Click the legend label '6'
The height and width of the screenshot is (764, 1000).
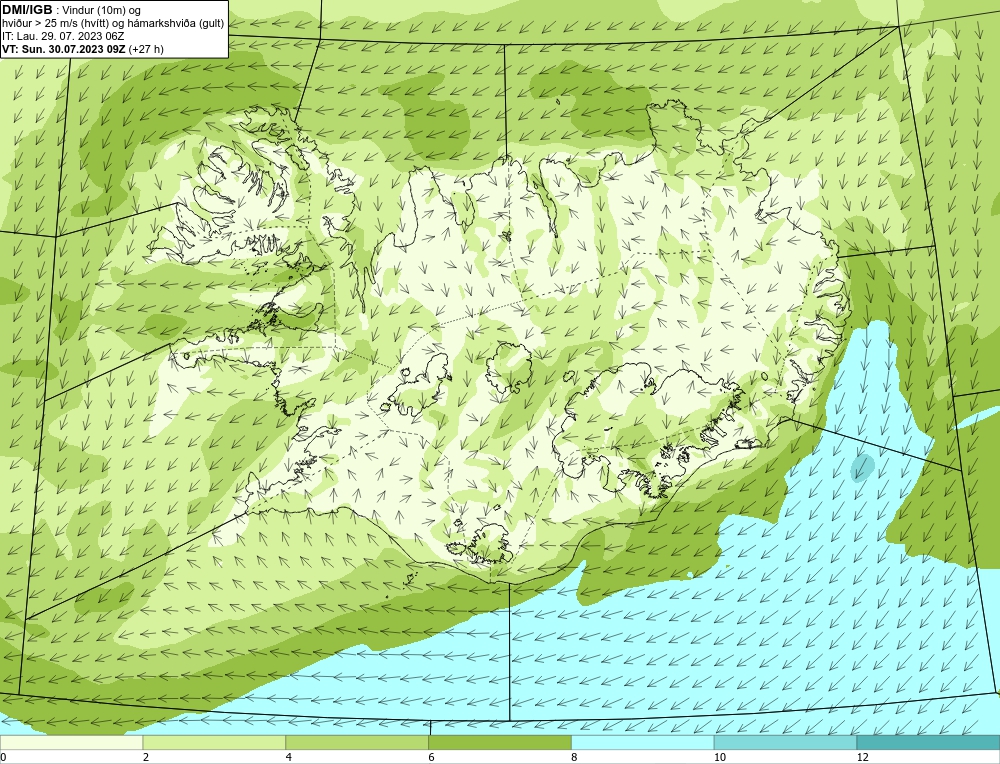tap(432, 757)
